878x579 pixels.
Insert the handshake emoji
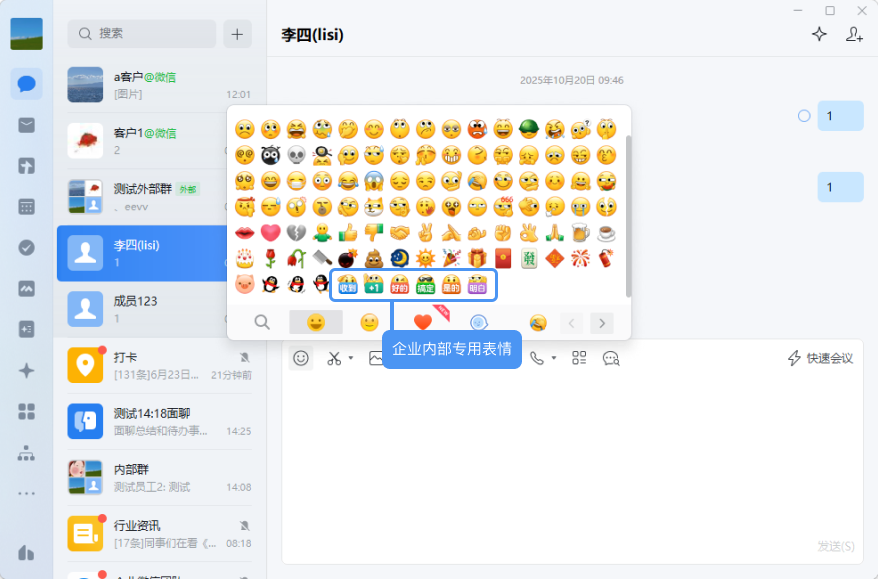pos(399,232)
